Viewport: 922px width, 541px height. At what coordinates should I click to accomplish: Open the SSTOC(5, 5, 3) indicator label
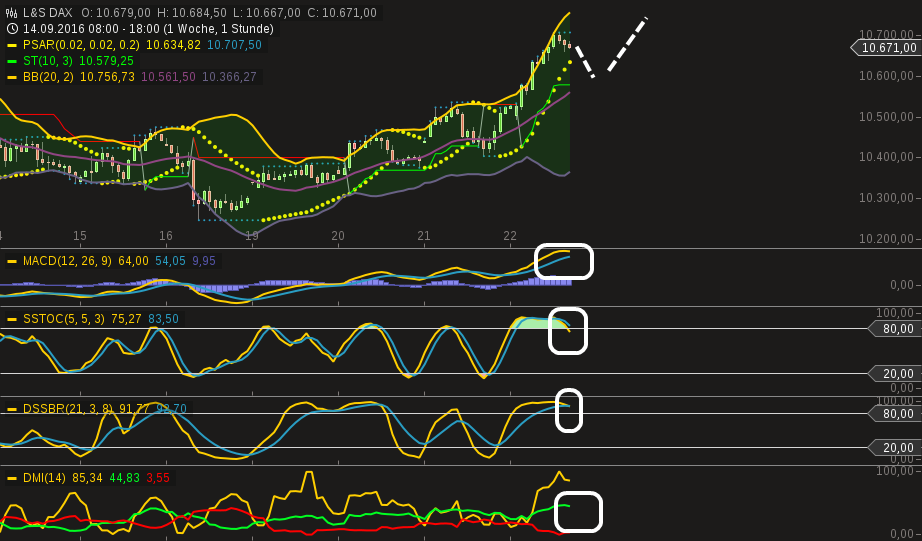64,319
